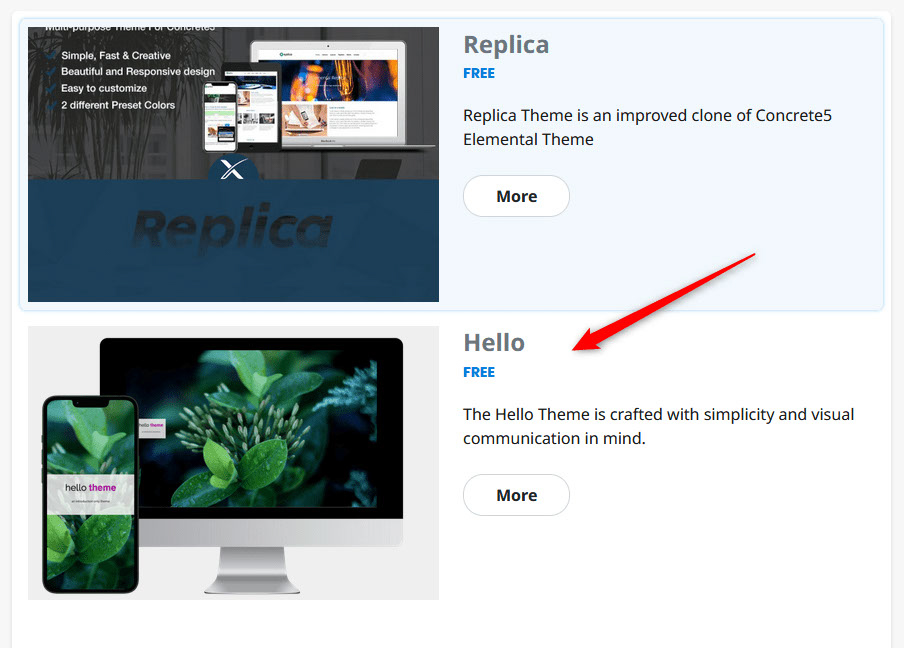Click the FREE label on the Hello card
Viewport: 904px width, 648px height.
(x=479, y=371)
